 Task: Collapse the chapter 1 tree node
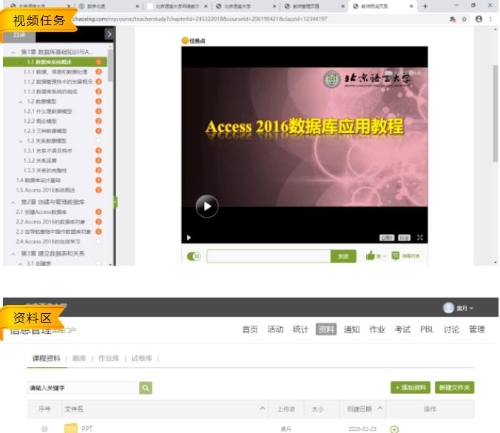point(13,52)
